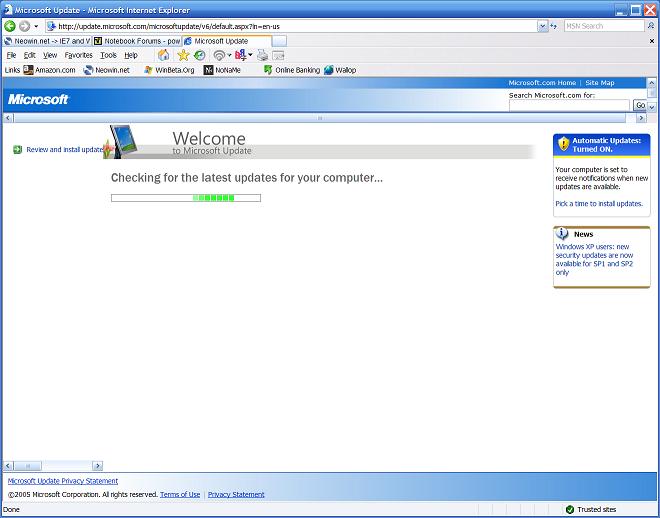Image resolution: width=660 pixels, height=518 pixels.
Task: Click the Go search button
Action: click(x=640, y=106)
